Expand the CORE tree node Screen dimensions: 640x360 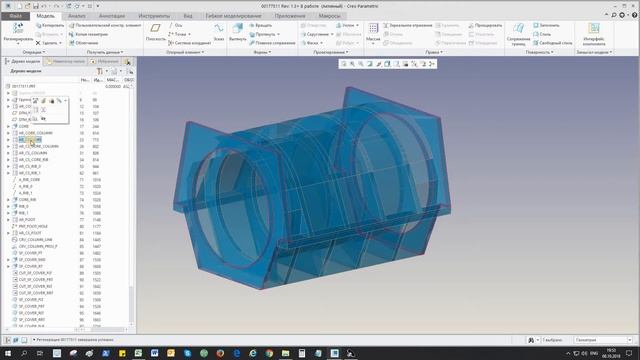coord(8,127)
